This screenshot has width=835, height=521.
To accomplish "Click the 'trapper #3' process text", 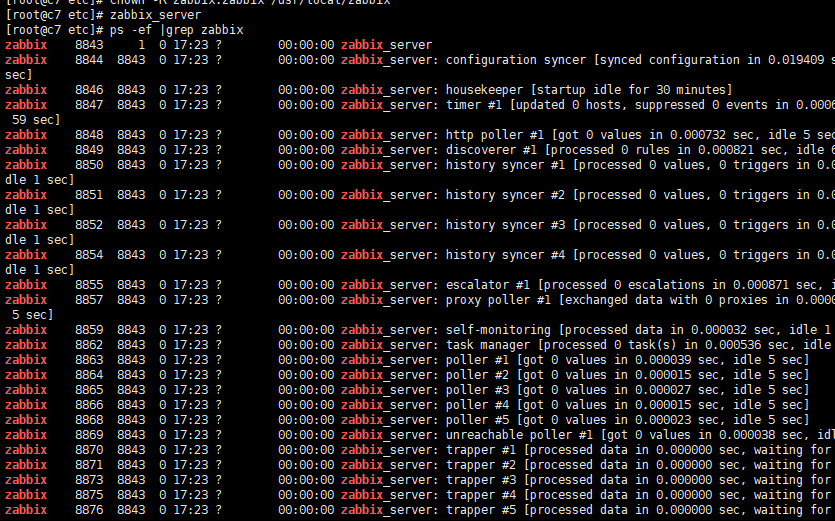I will pyautogui.click(x=481, y=479).
